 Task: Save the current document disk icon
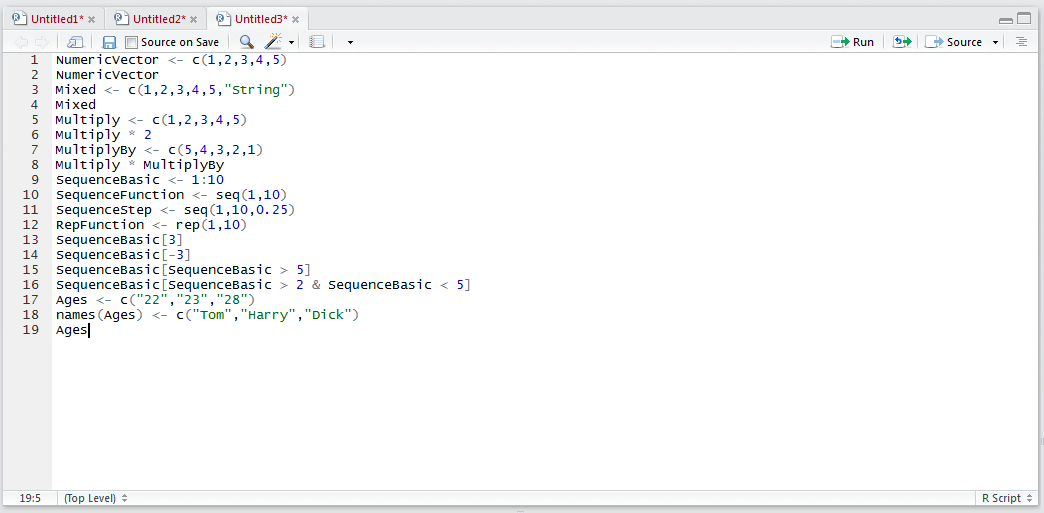[110, 42]
